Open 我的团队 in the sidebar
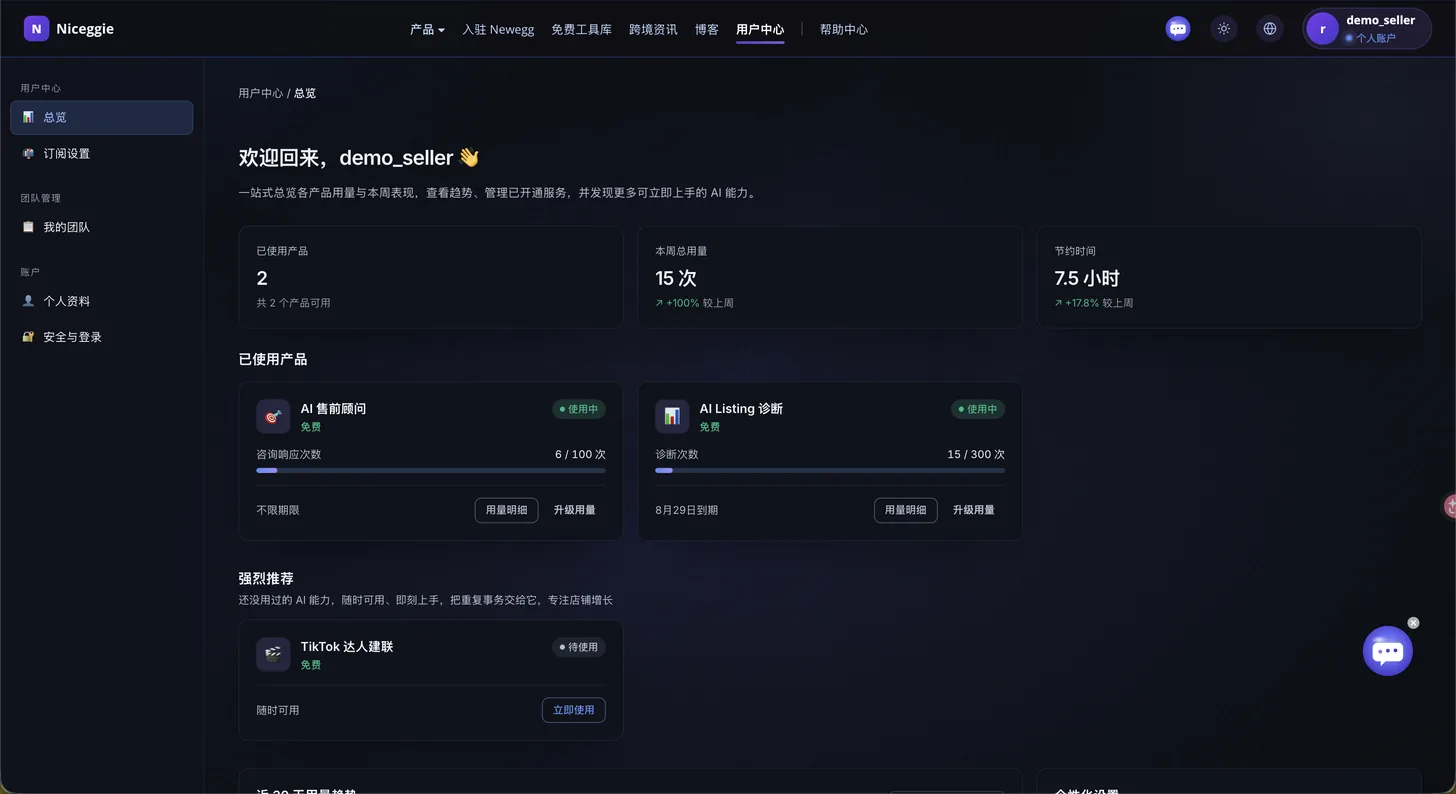The image size is (1456, 794). pos(101,227)
